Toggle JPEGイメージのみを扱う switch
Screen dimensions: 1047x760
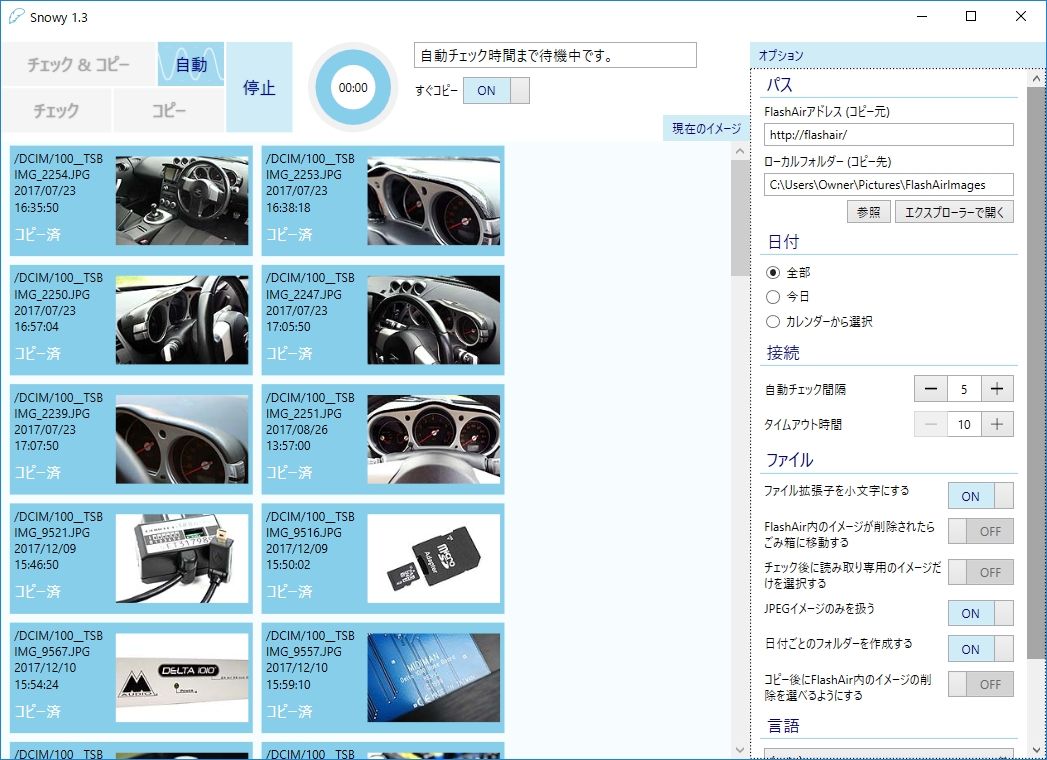point(981,613)
